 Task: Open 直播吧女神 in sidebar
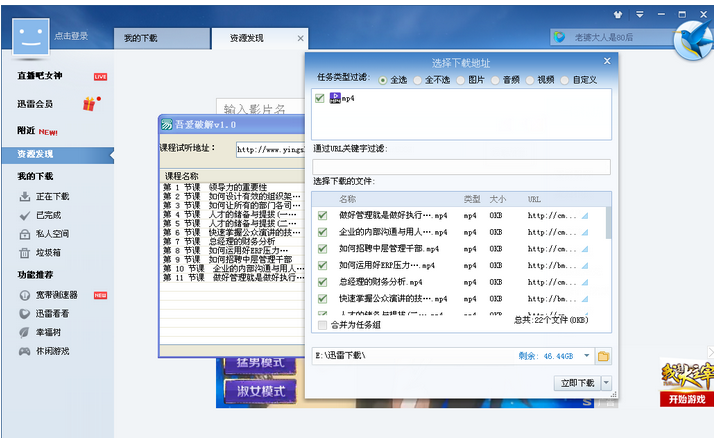click(x=40, y=76)
